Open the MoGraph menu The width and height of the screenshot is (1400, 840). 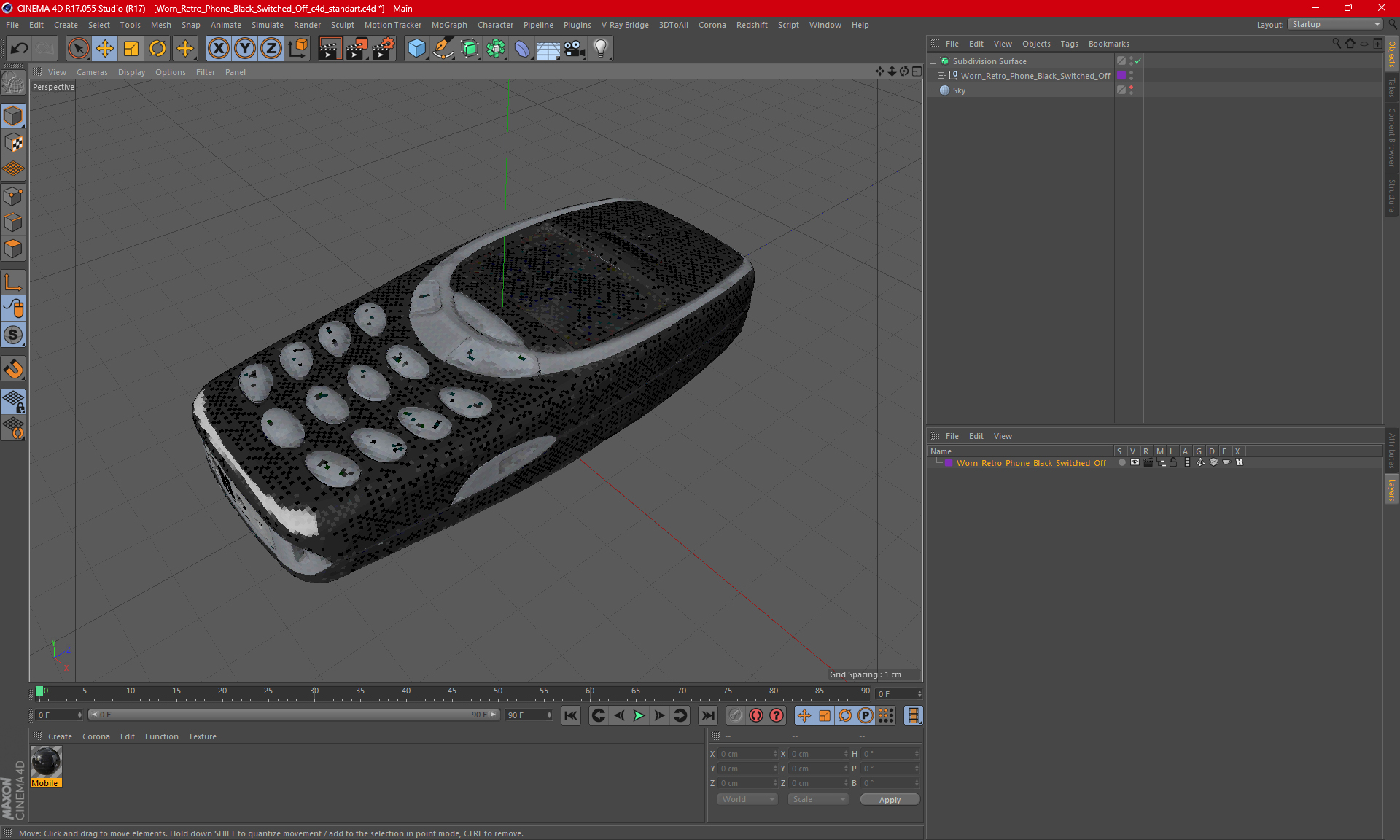tap(448, 25)
